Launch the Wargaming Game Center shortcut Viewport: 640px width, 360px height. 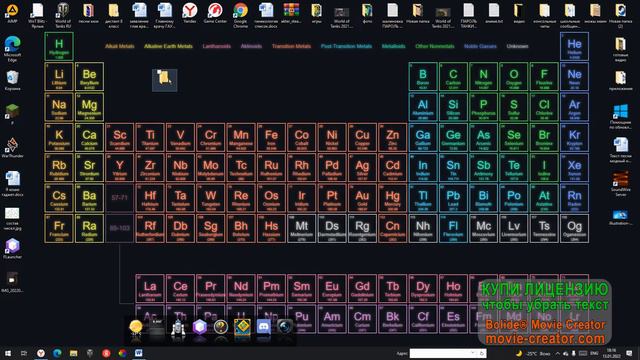(x=215, y=13)
